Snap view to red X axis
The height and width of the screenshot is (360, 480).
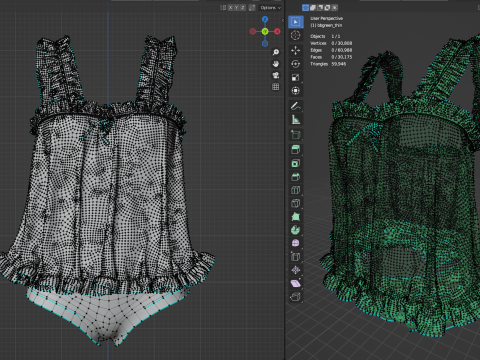click(277, 31)
